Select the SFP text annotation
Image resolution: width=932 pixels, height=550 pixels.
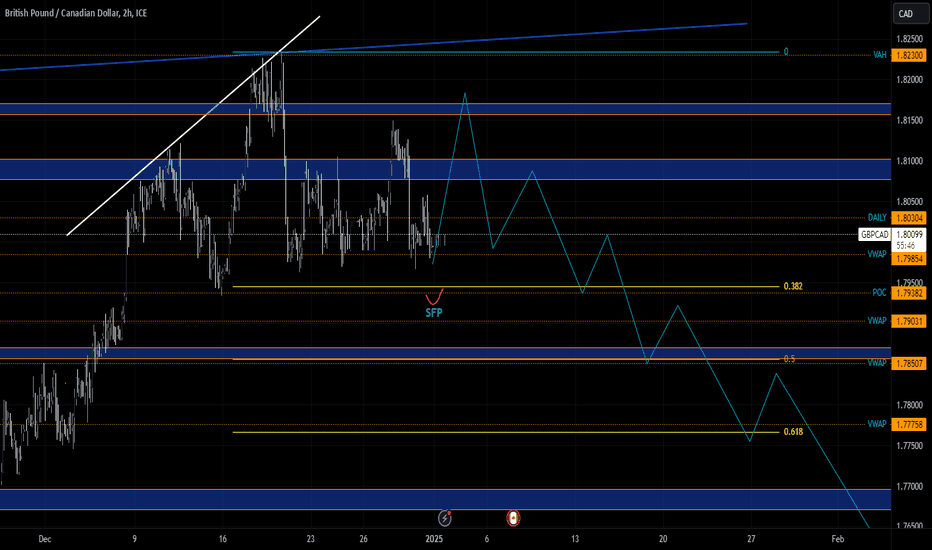tap(434, 313)
